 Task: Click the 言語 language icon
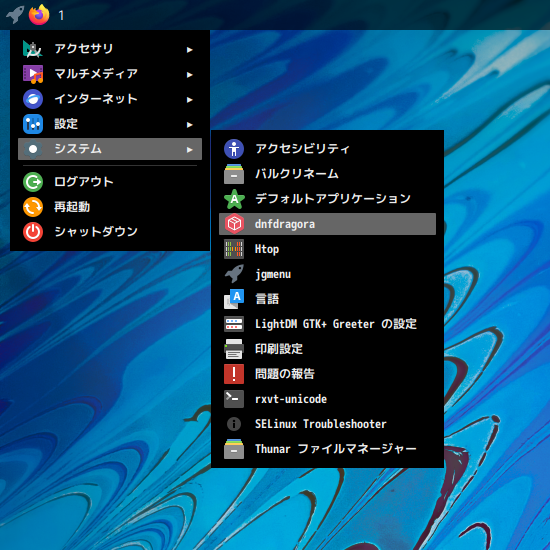[x=234, y=299]
